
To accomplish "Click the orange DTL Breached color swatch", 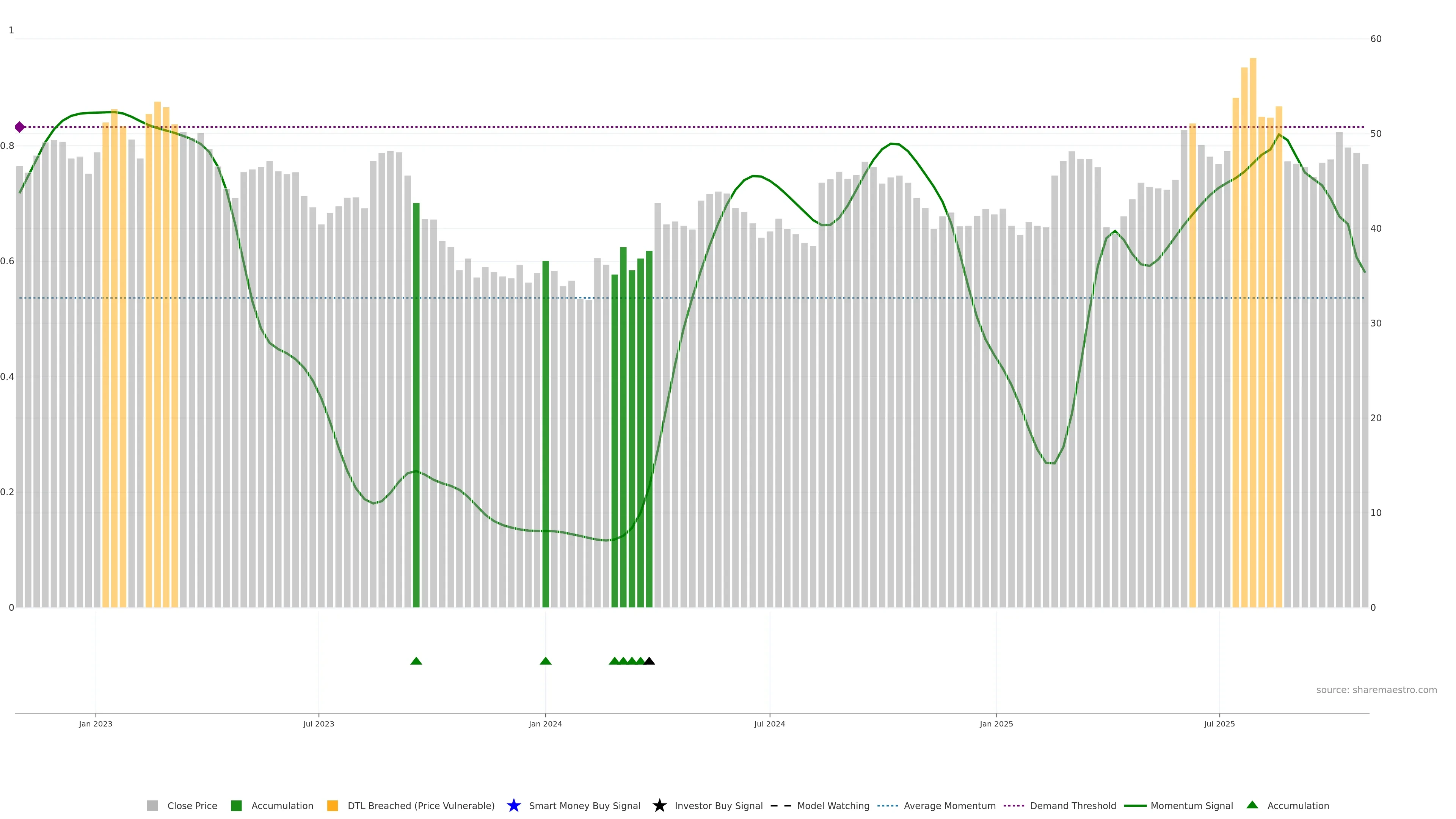I will pyautogui.click(x=333, y=805).
